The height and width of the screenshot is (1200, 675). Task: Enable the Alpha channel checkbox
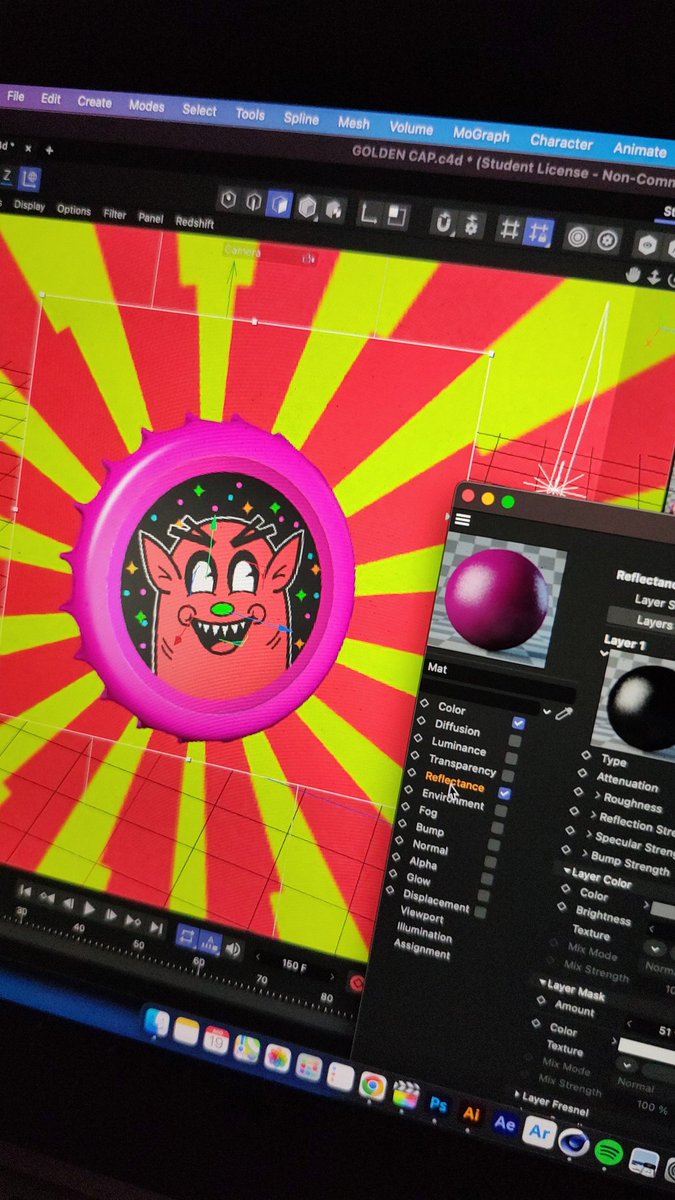pos(486,880)
